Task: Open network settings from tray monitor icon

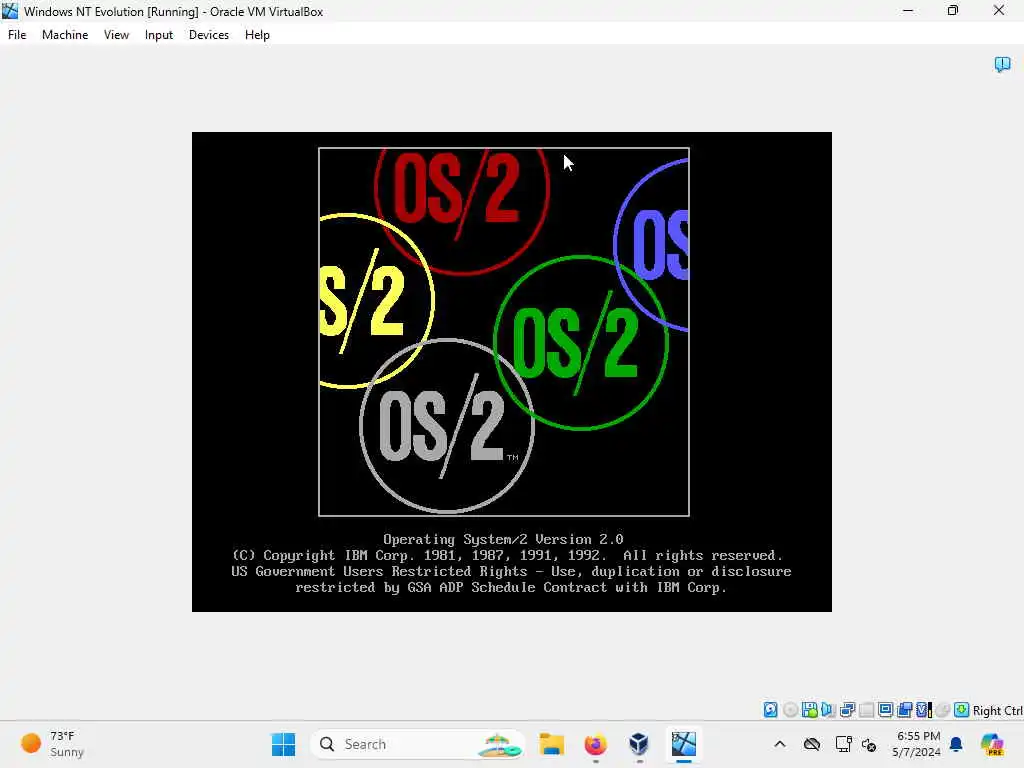Action: (x=843, y=744)
